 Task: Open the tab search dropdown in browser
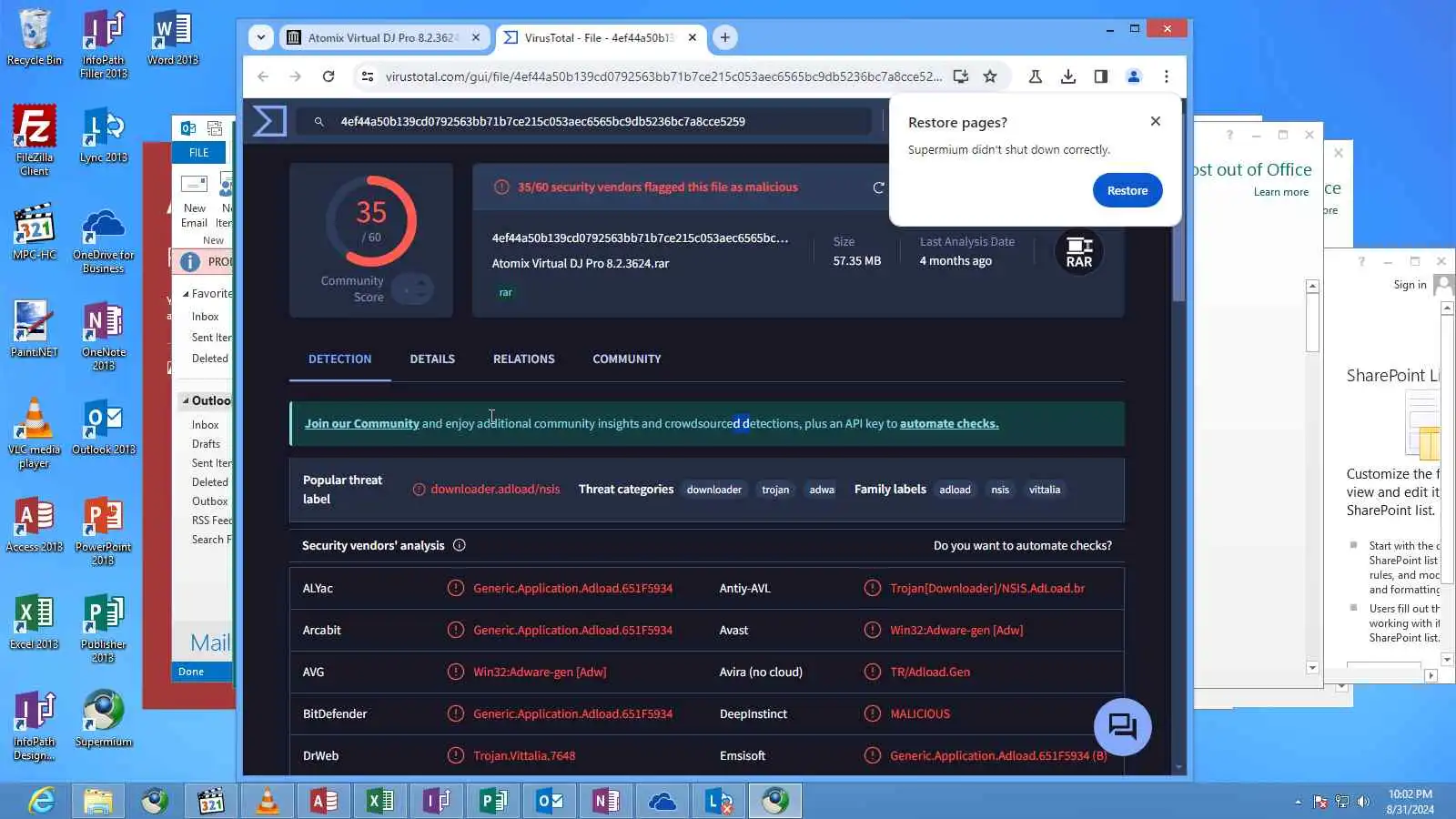(261, 37)
